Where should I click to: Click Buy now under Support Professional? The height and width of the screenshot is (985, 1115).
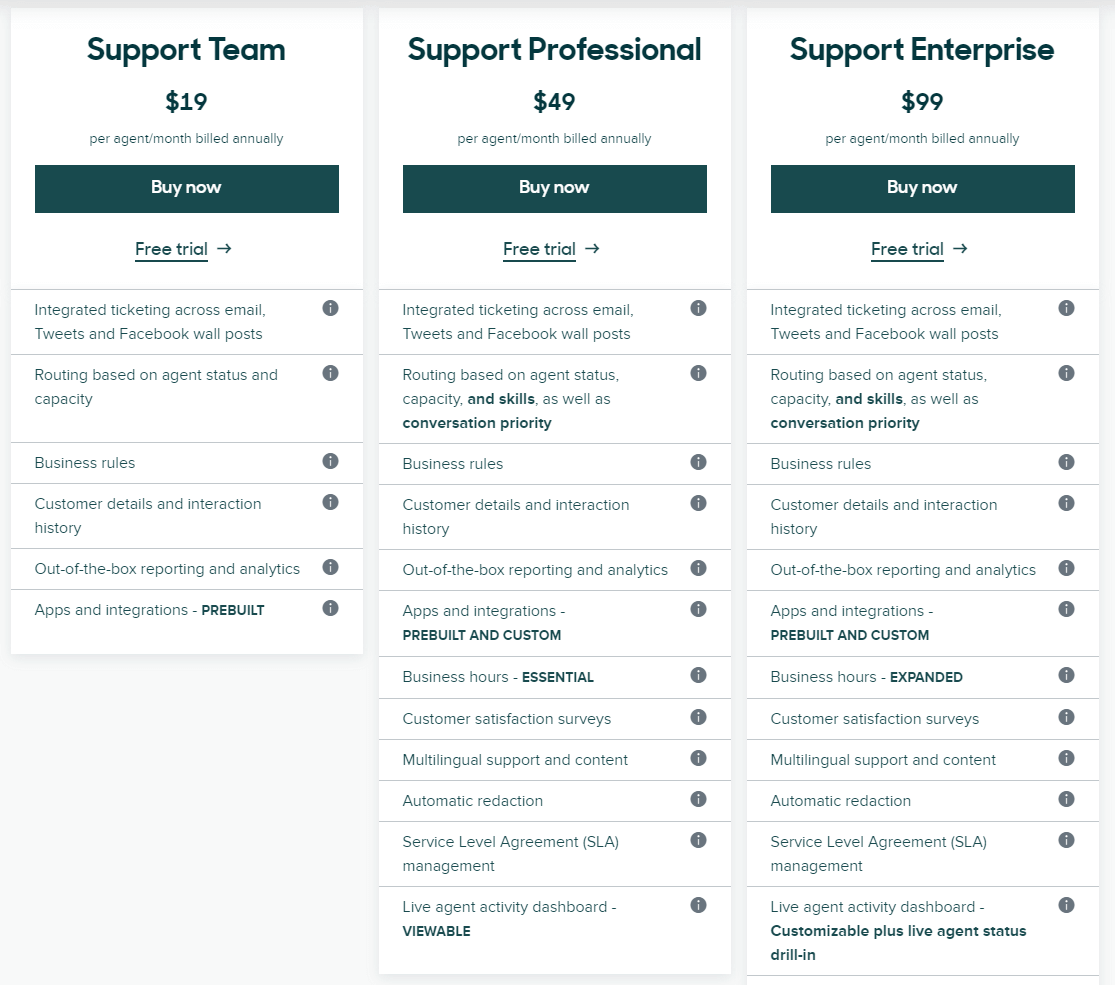[555, 188]
